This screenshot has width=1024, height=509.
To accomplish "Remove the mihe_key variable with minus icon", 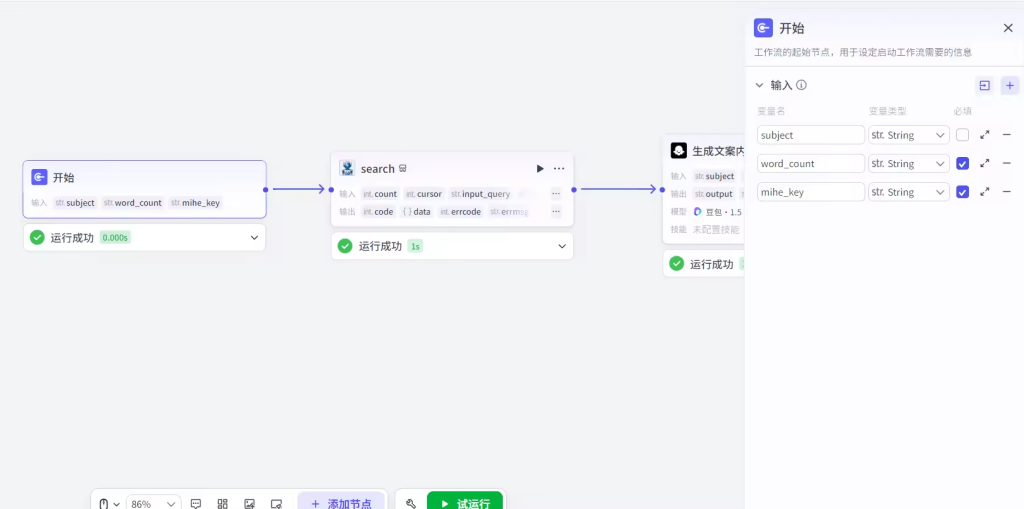I will pyautogui.click(x=1006, y=192).
